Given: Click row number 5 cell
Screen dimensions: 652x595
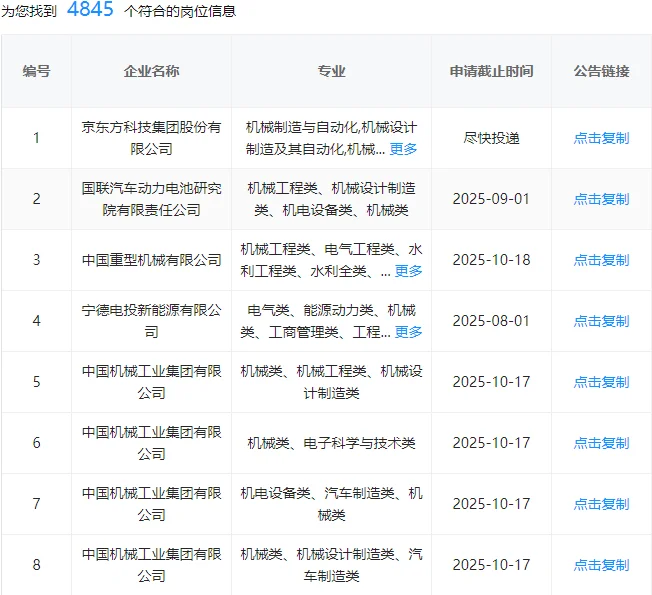Looking at the screenshot, I should 37,382.
